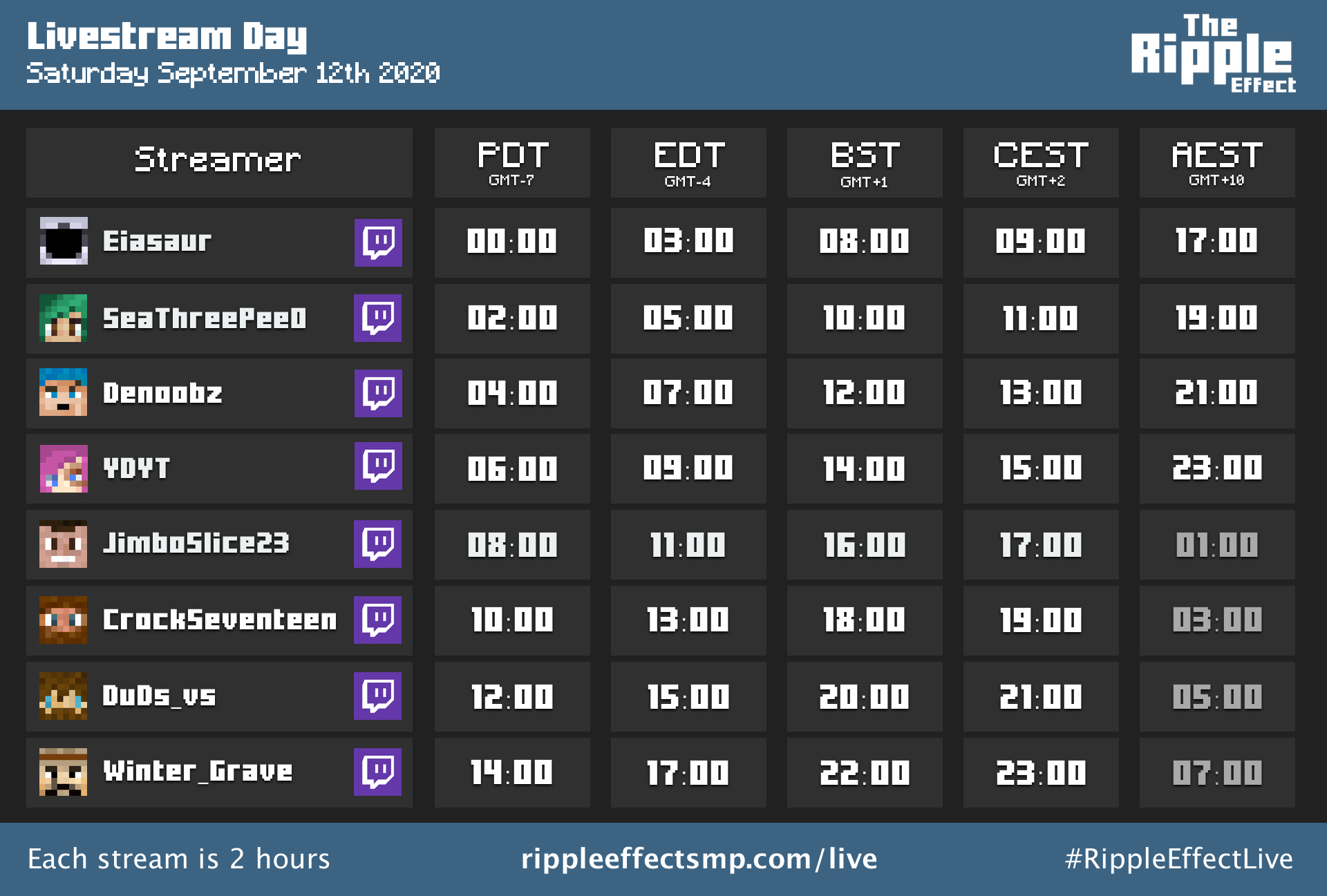The width and height of the screenshot is (1327, 896).
Task: Select Eiasaur's avatar thumbnail
Action: [x=64, y=241]
